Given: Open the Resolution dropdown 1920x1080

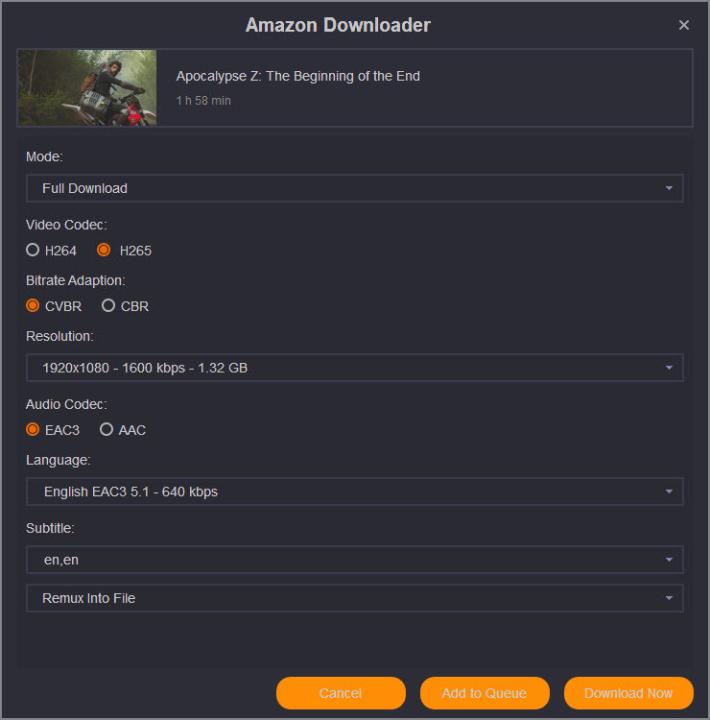Looking at the screenshot, I should tap(355, 368).
